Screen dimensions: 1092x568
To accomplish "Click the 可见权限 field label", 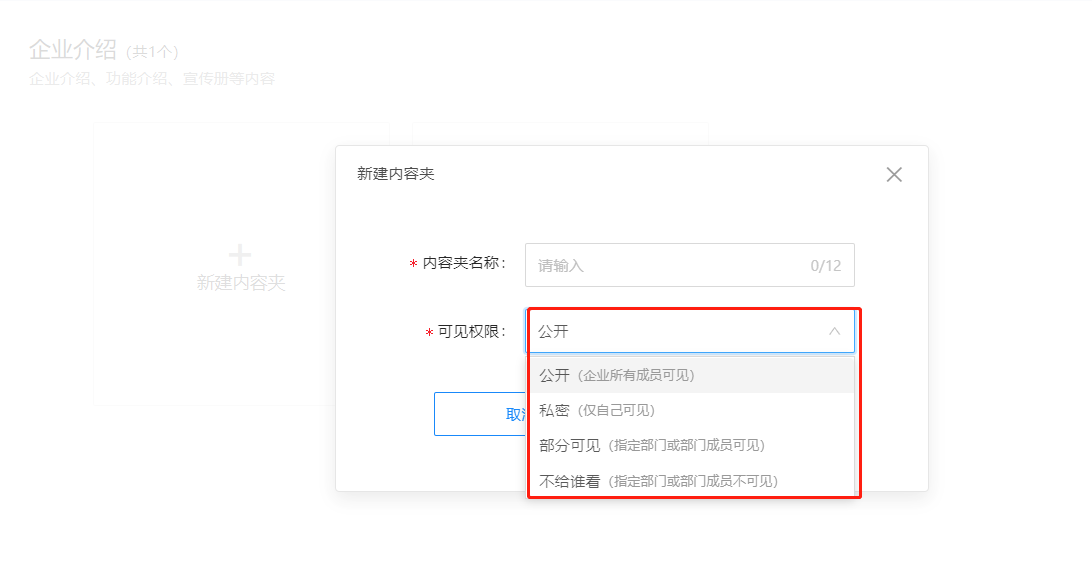I will click(471, 332).
